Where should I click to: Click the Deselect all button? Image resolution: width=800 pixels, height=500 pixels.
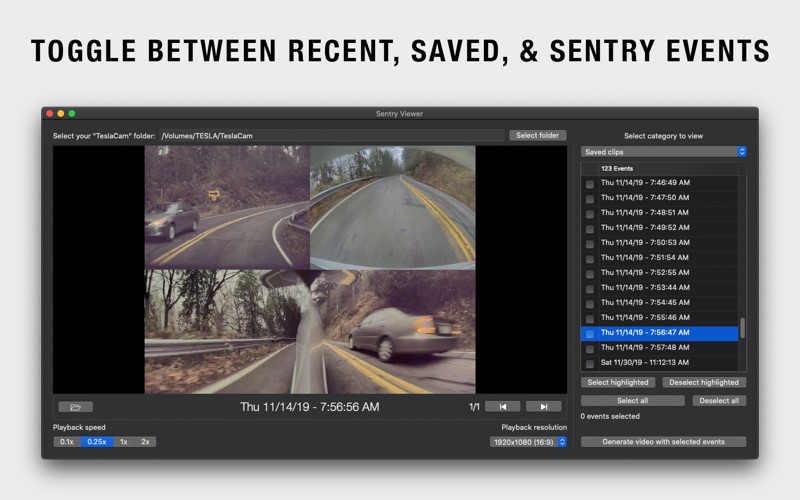(719, 401)
